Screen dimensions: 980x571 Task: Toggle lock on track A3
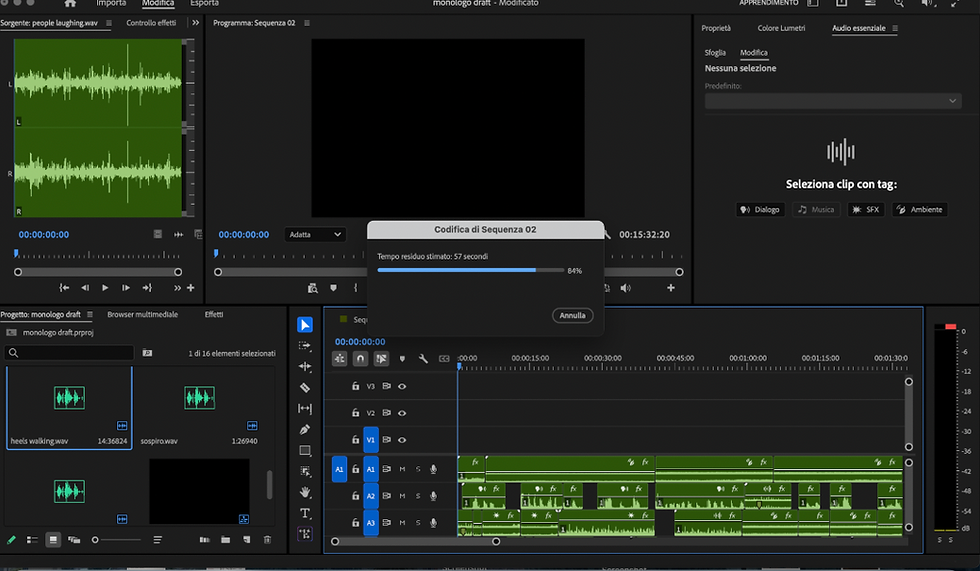coord(355,522)
